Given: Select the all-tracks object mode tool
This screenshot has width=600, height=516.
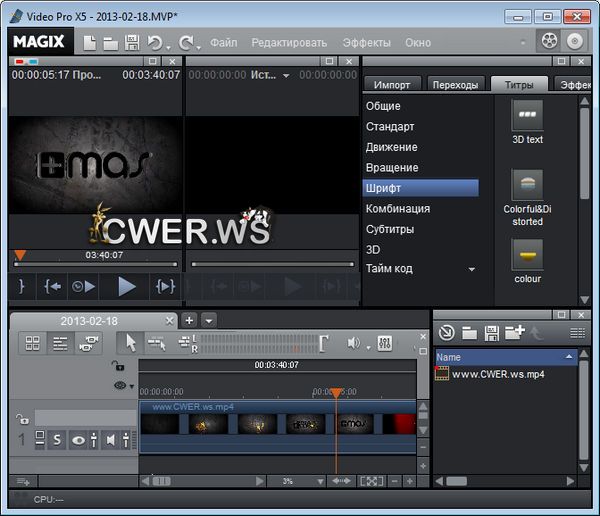Looking at the screenshot, I should click(x=183, y=343).
